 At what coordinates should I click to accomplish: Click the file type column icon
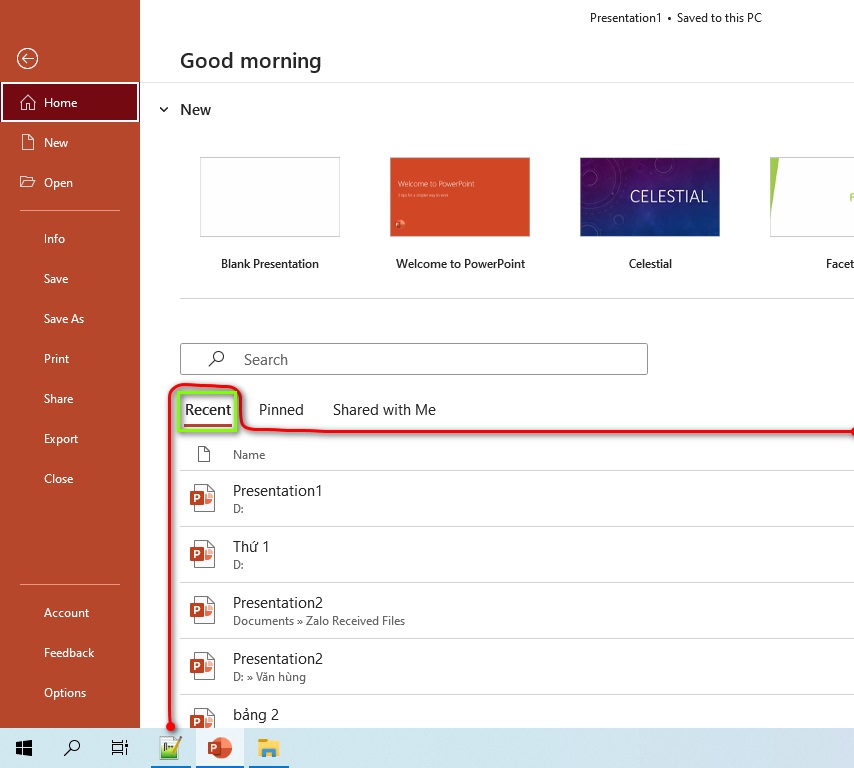pos(204,454)
